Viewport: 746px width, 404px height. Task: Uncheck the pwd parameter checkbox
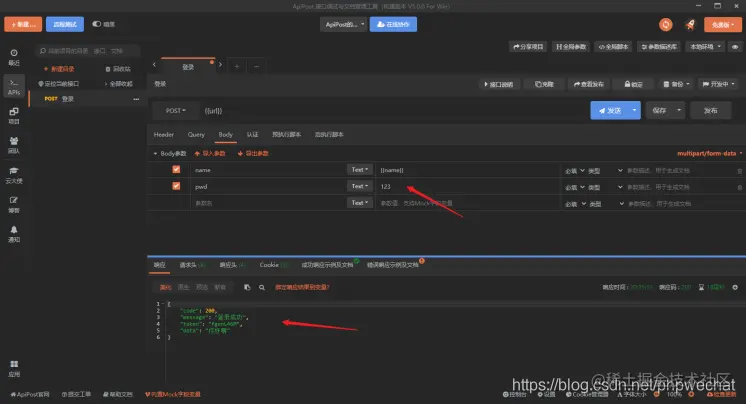[176, 186]
